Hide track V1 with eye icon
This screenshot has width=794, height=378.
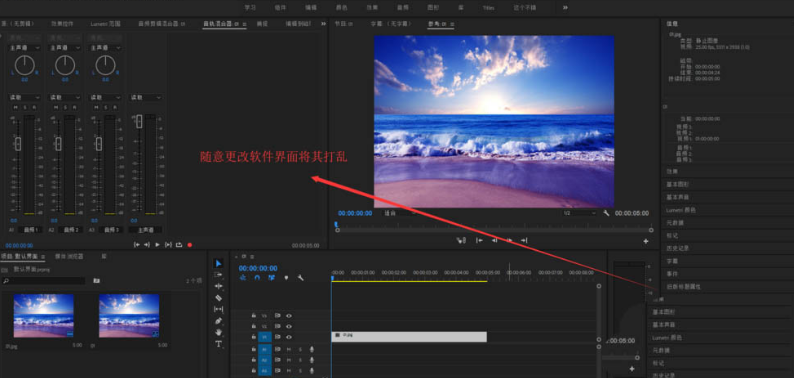point(289,337)
